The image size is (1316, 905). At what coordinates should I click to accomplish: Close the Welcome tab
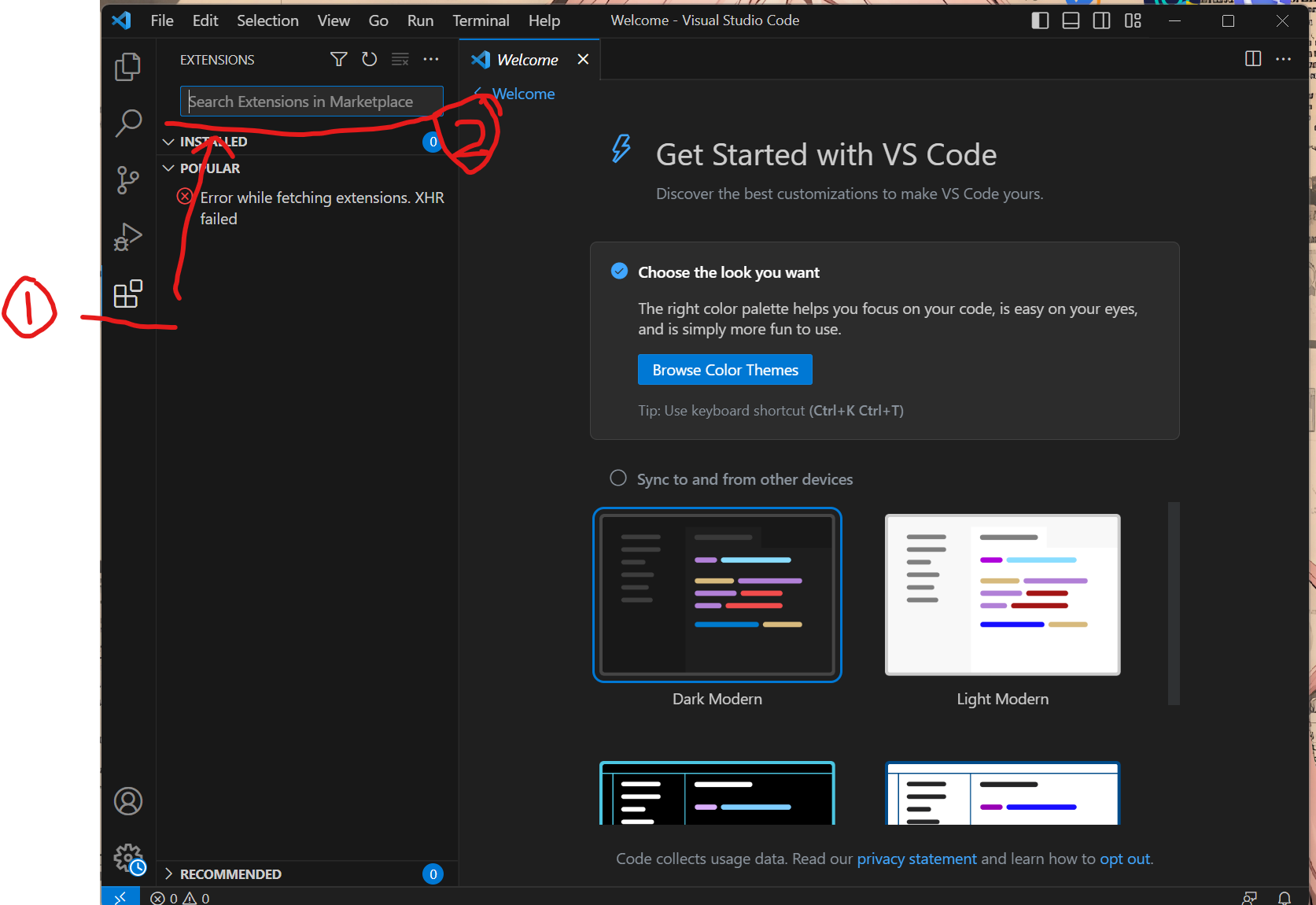(583, 59)
